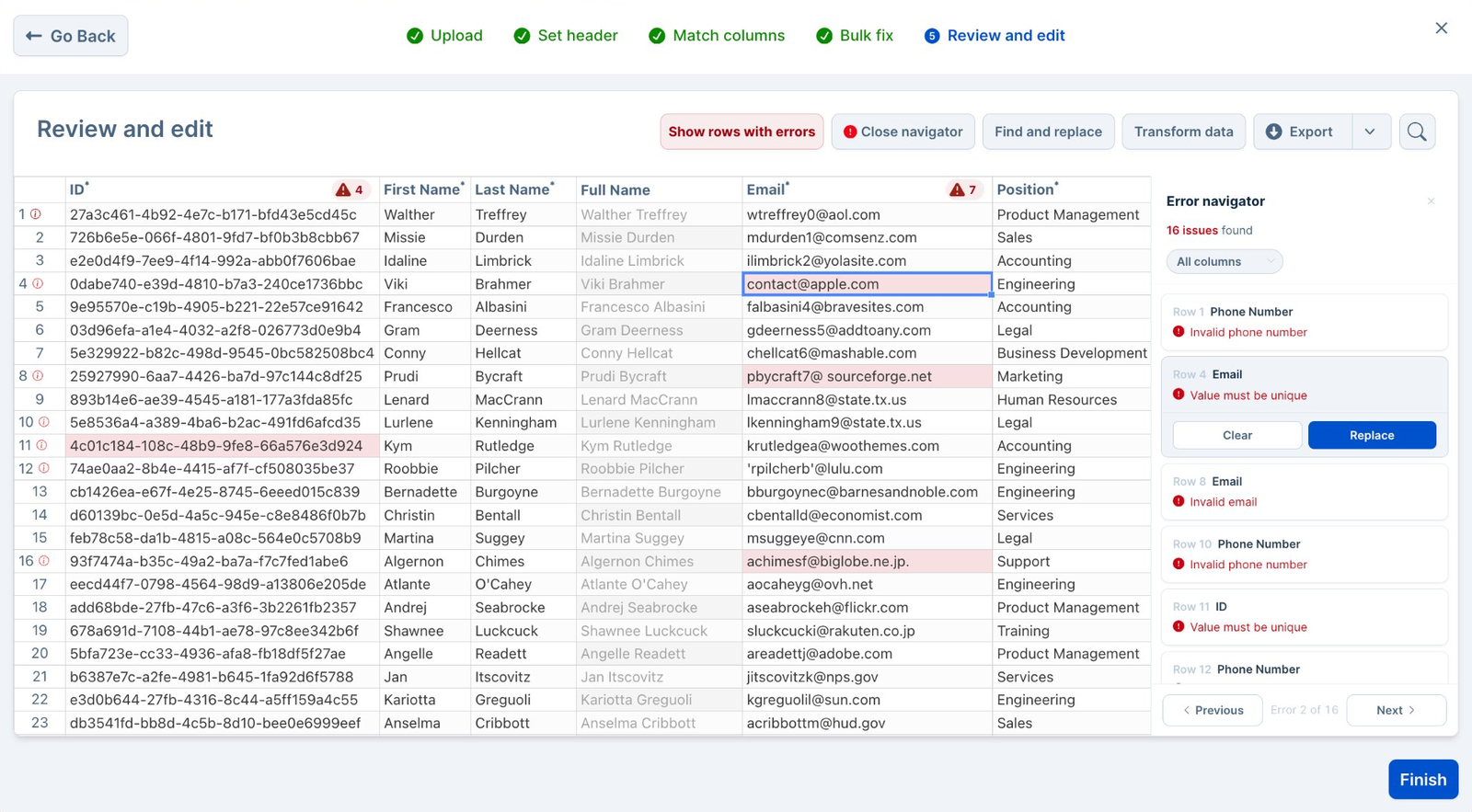Go to the Match columns step

(717, 36)
